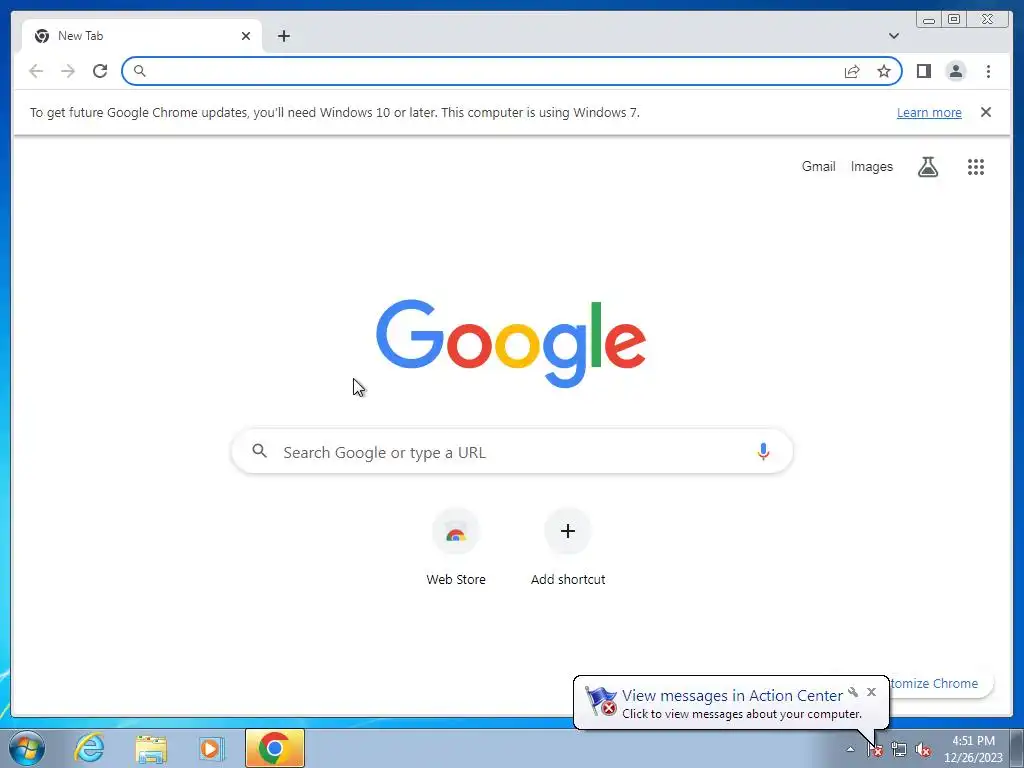This screenshot has width=1024, height=768.
Task: Add a new shortcut tile
Action: point(568,547)
